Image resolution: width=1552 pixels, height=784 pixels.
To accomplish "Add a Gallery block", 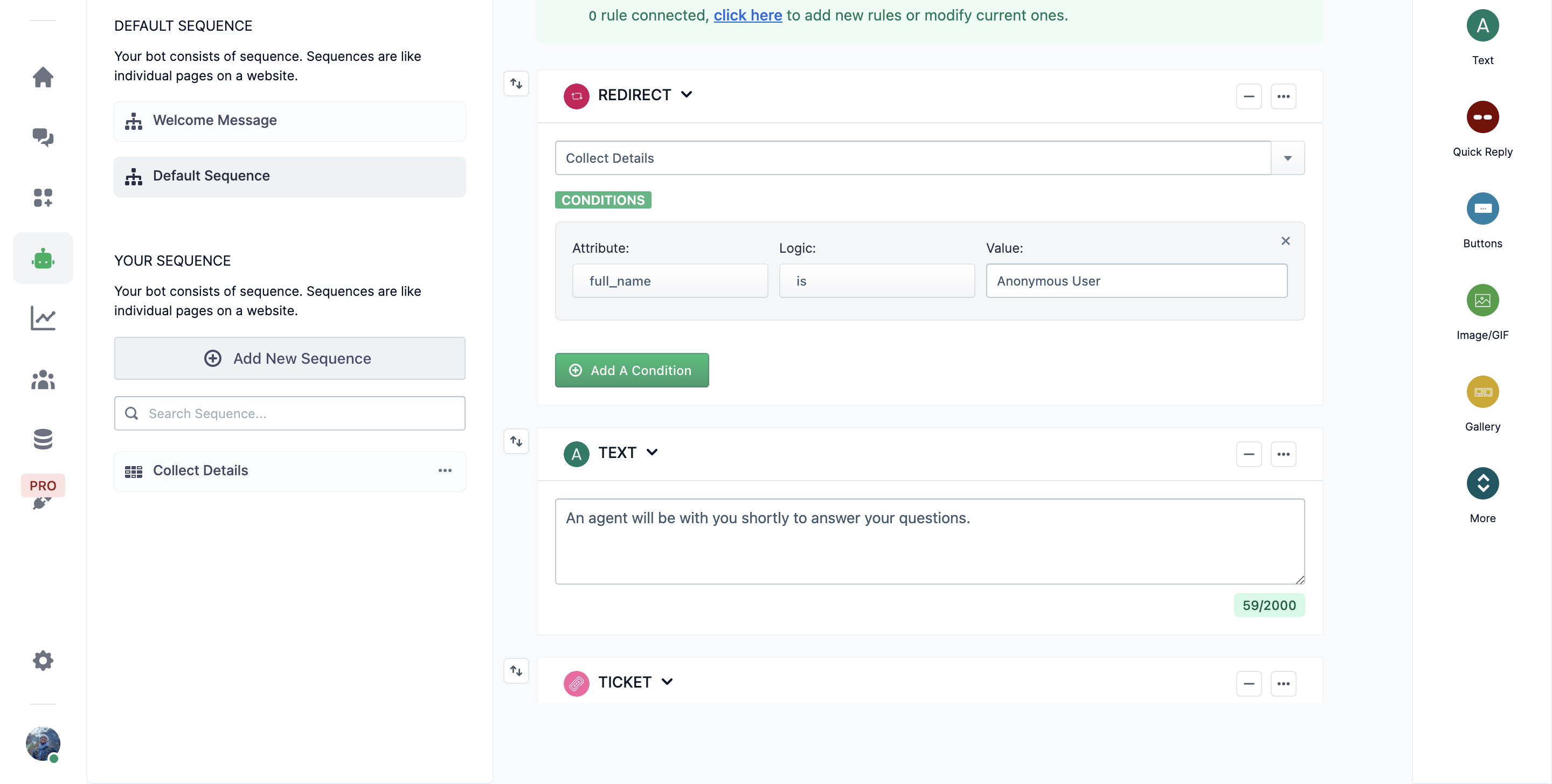I will 1481,392.
